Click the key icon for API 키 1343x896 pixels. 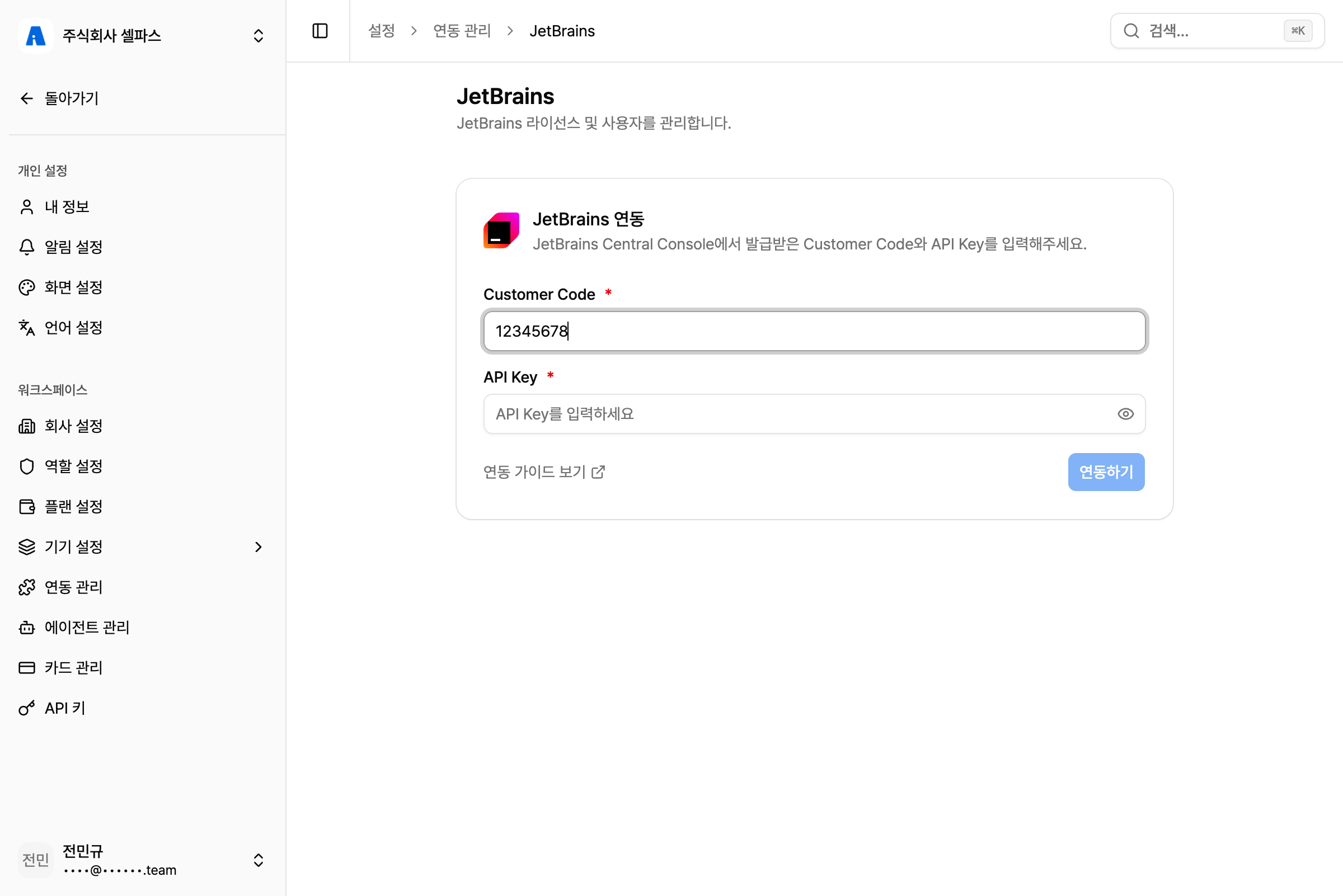point(27,708)
